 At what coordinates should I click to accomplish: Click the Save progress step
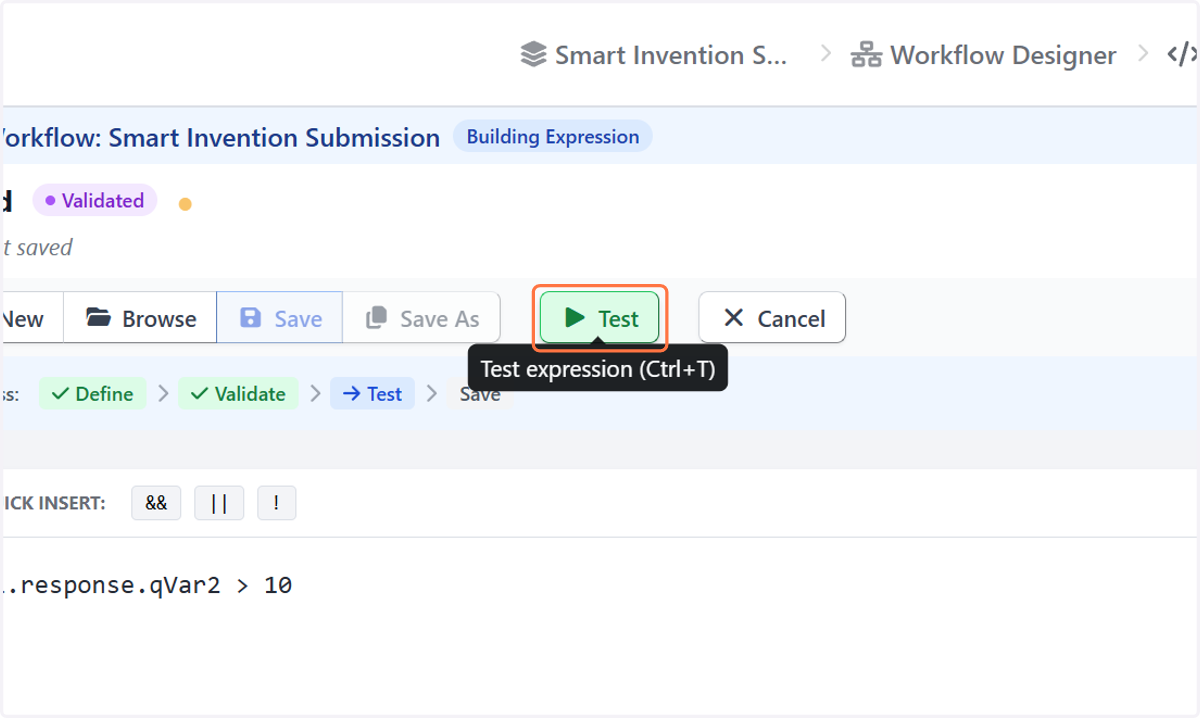(x=480, y=394)
